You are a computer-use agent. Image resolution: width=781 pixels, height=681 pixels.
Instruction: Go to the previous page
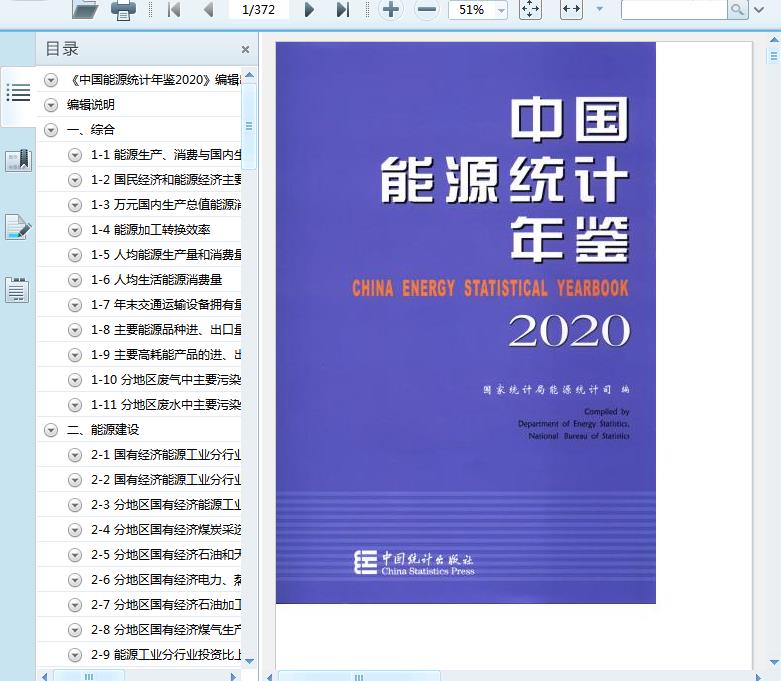(x=209, y=9)
